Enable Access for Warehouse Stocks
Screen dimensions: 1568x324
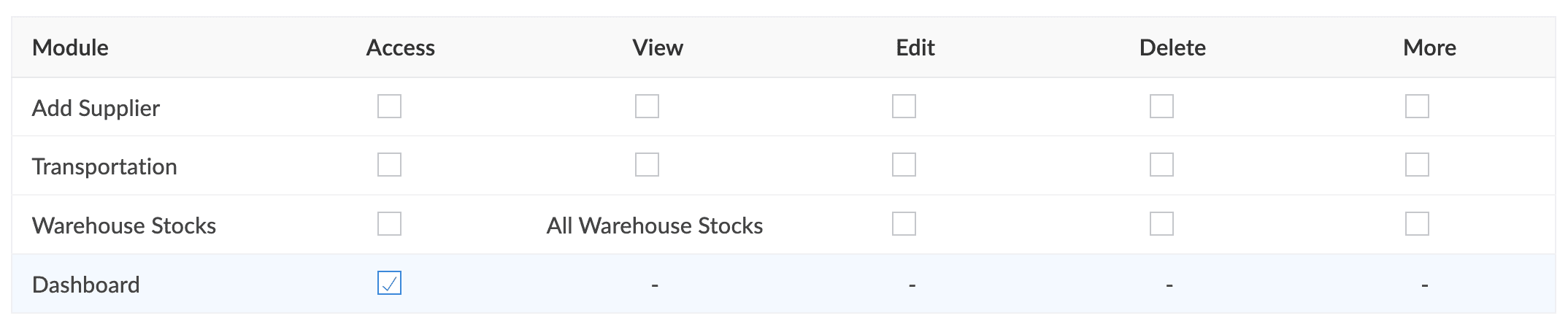(x=389, y=224)
